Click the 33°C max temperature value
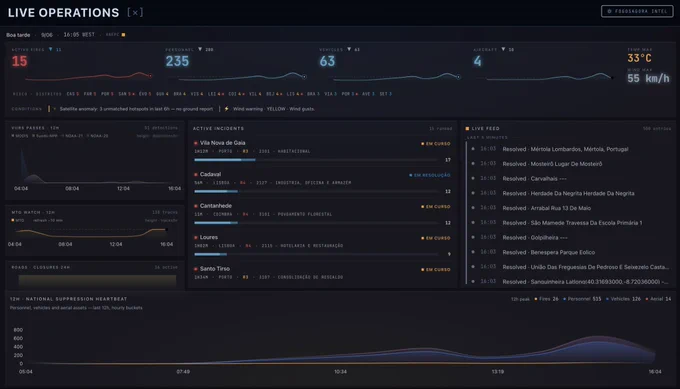 point(639,58)
